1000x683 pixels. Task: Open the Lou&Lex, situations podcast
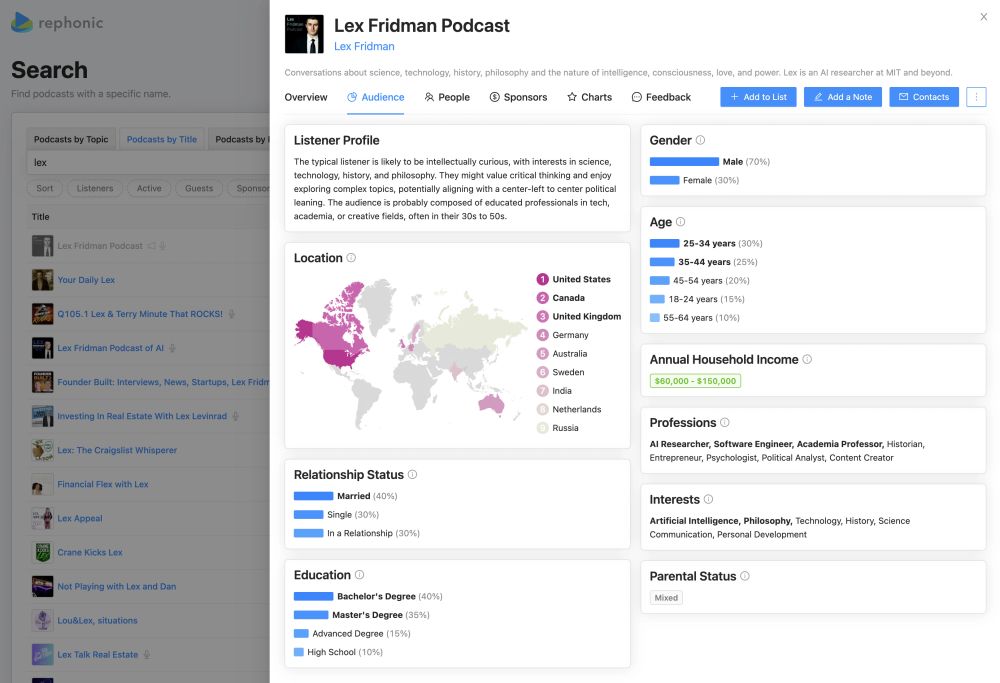click(x=98, y=621)
